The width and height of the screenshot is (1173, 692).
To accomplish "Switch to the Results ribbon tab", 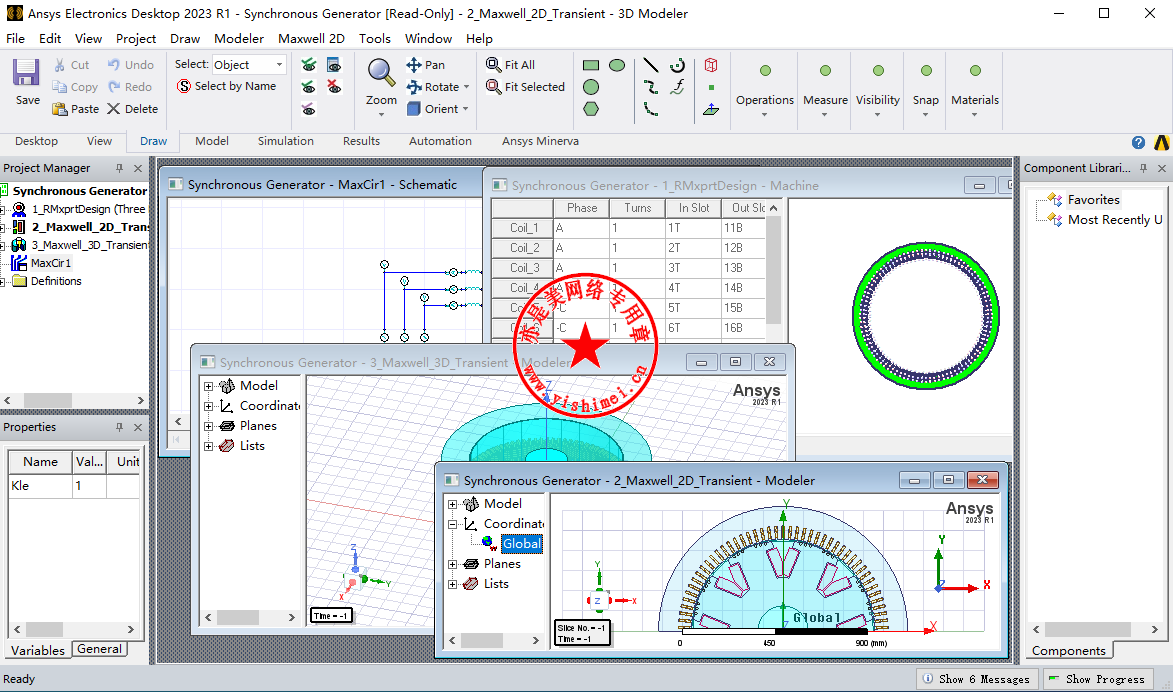I will tap(361, 141).
